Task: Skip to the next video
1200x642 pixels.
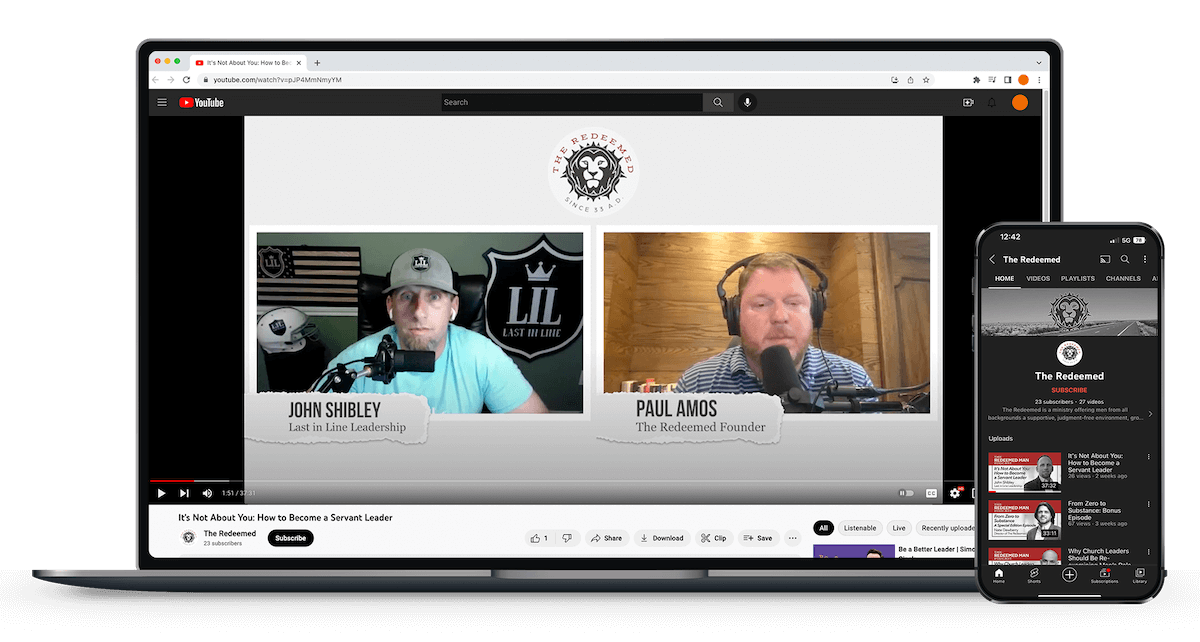Action: coord(184,493)
